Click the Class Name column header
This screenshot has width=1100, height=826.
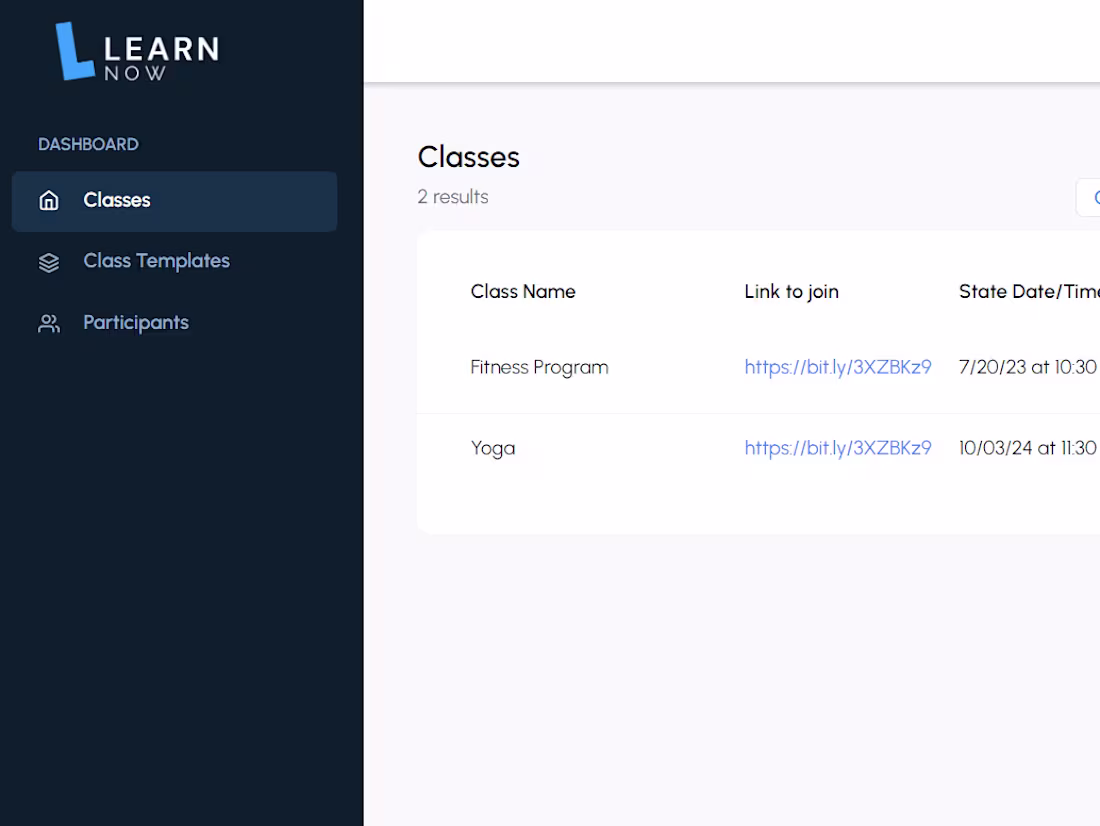(523, 291)
